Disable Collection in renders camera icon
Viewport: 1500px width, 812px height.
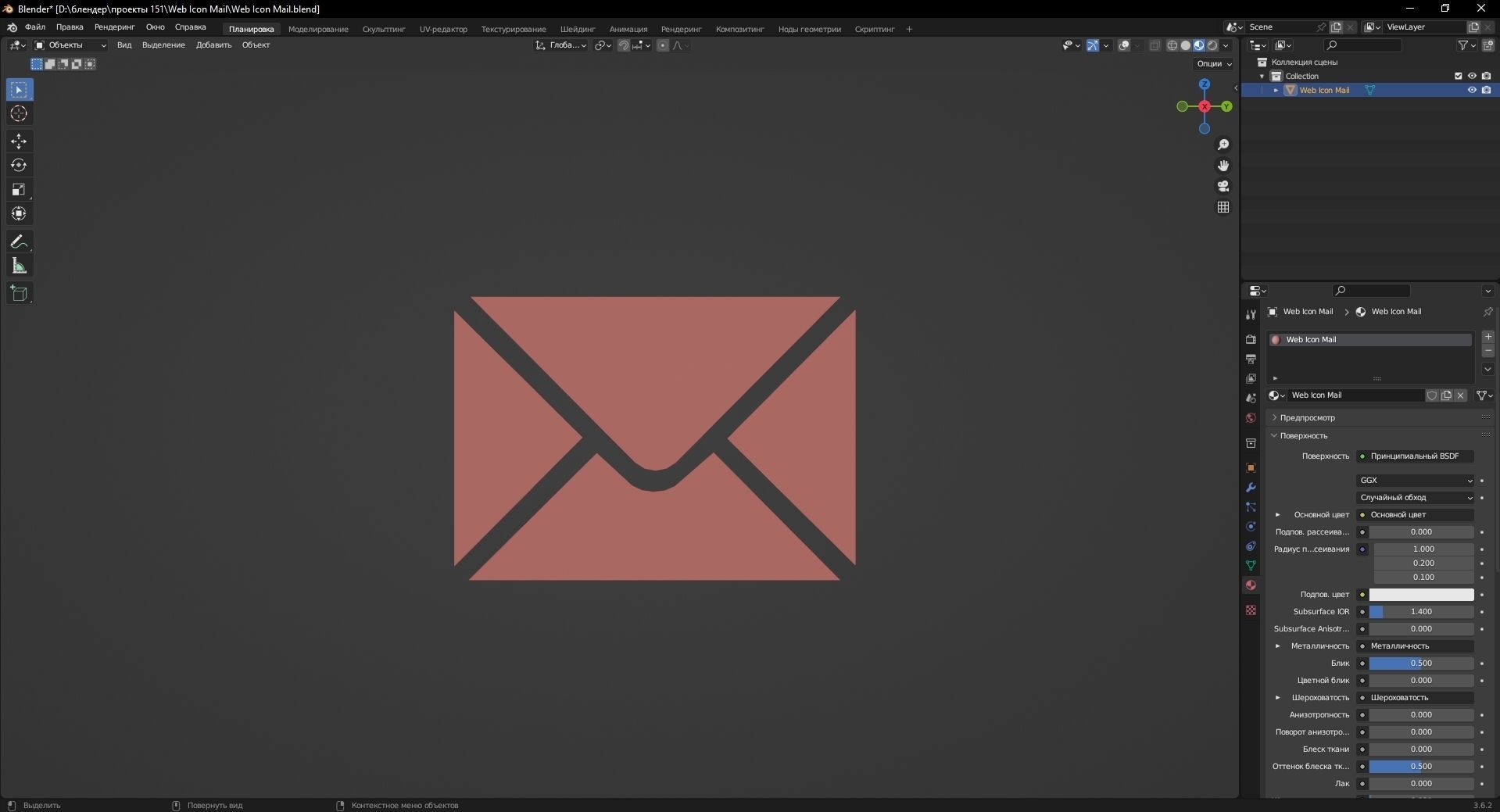click(1487, 76)
